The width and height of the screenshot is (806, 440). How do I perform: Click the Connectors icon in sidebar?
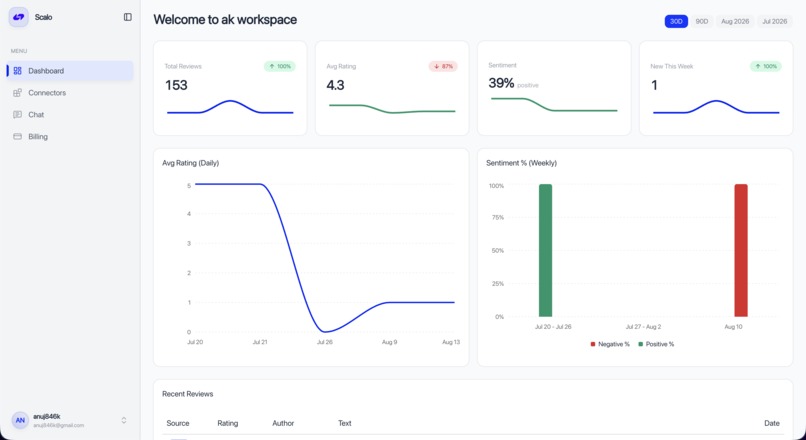click(x=17, y=93)
